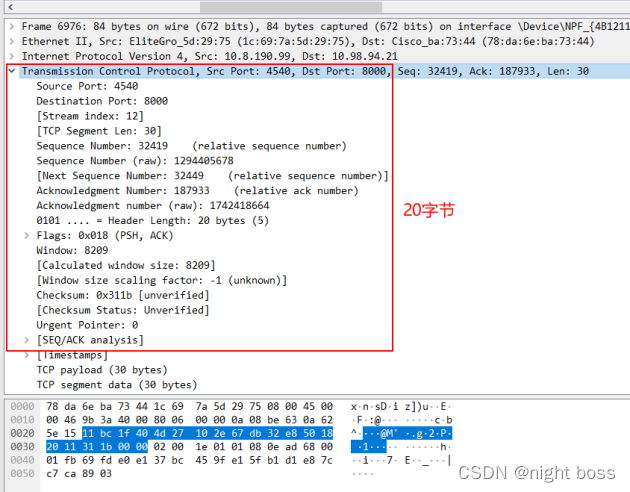The height and width of the screenshot is (492, 630).
Task: Collapse the Transmission Control Protocol section
Action: pos(12,71)
